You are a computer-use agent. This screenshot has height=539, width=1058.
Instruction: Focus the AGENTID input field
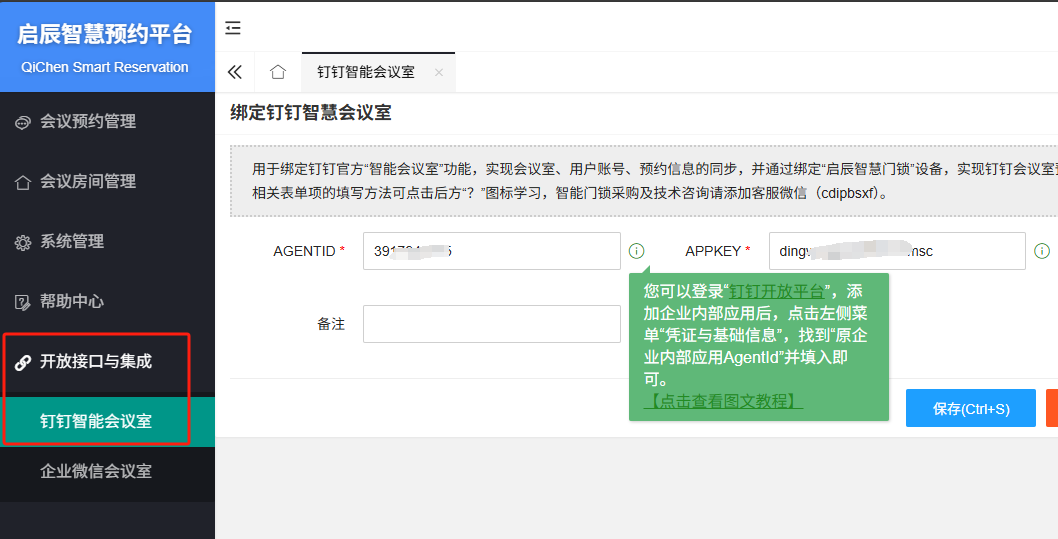click(491, 251)
